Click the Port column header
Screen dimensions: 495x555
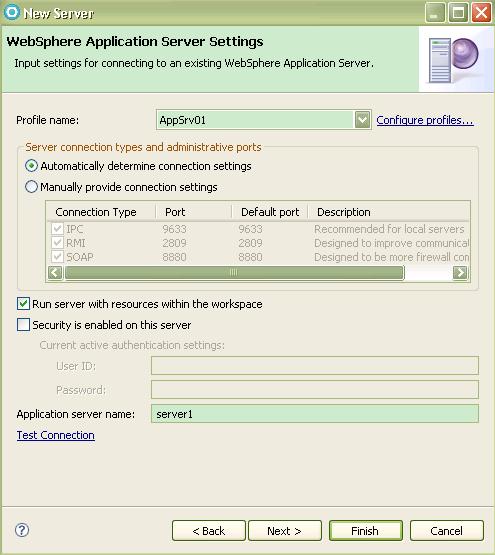(x=194, y=212)
